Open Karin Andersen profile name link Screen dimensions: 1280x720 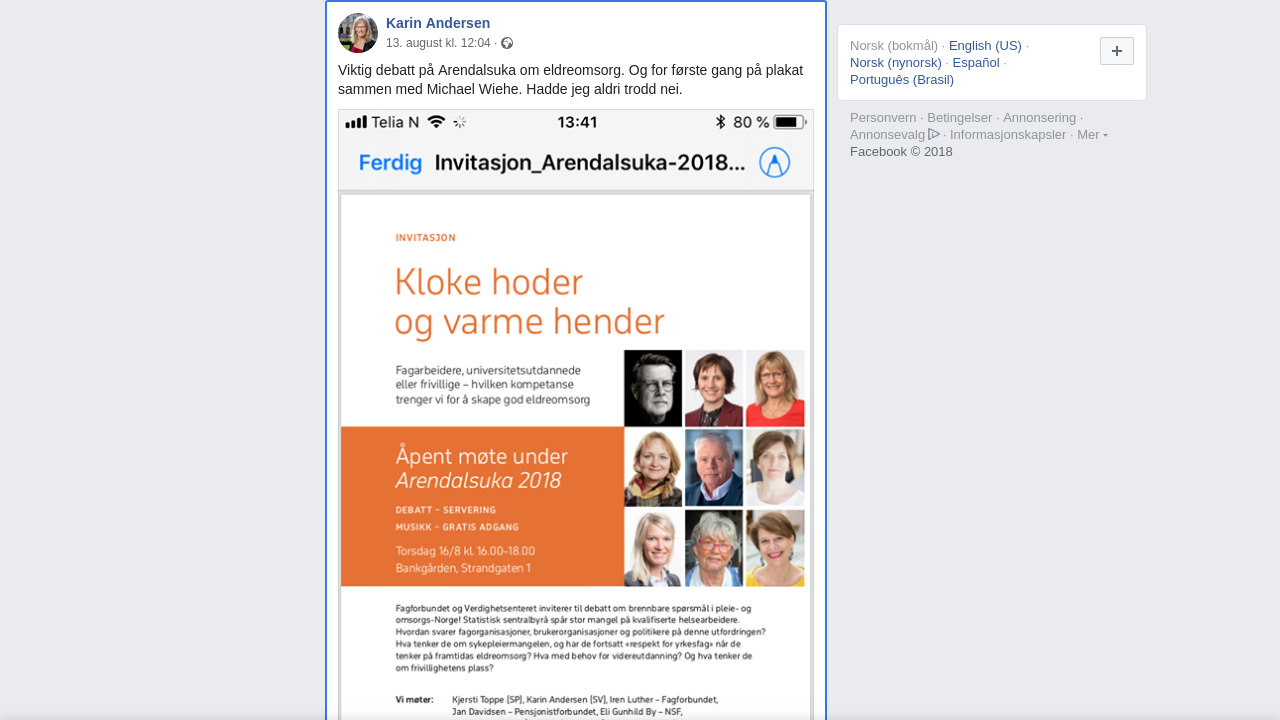click(x=438, y=23)
